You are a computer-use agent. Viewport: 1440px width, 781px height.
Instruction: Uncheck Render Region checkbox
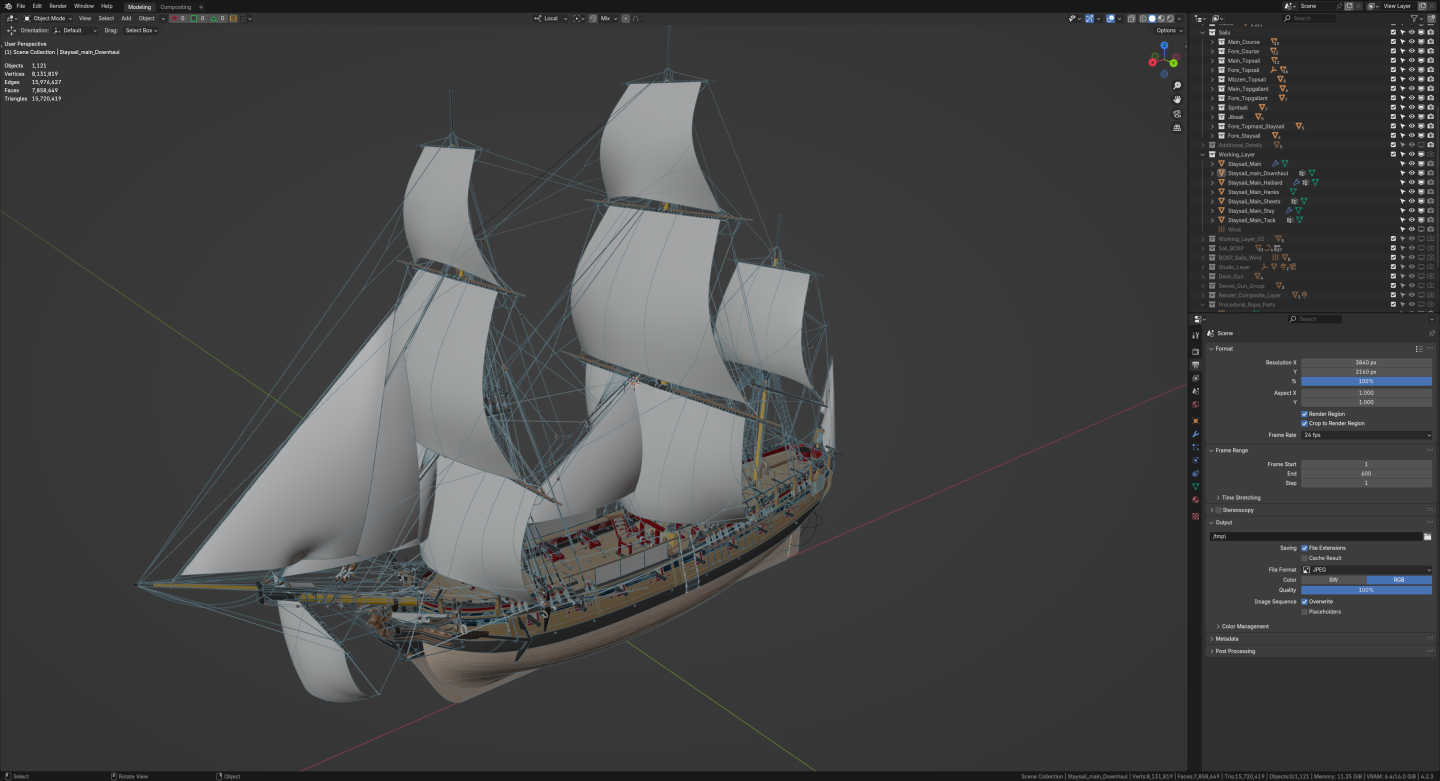(x=1304, y=414)
